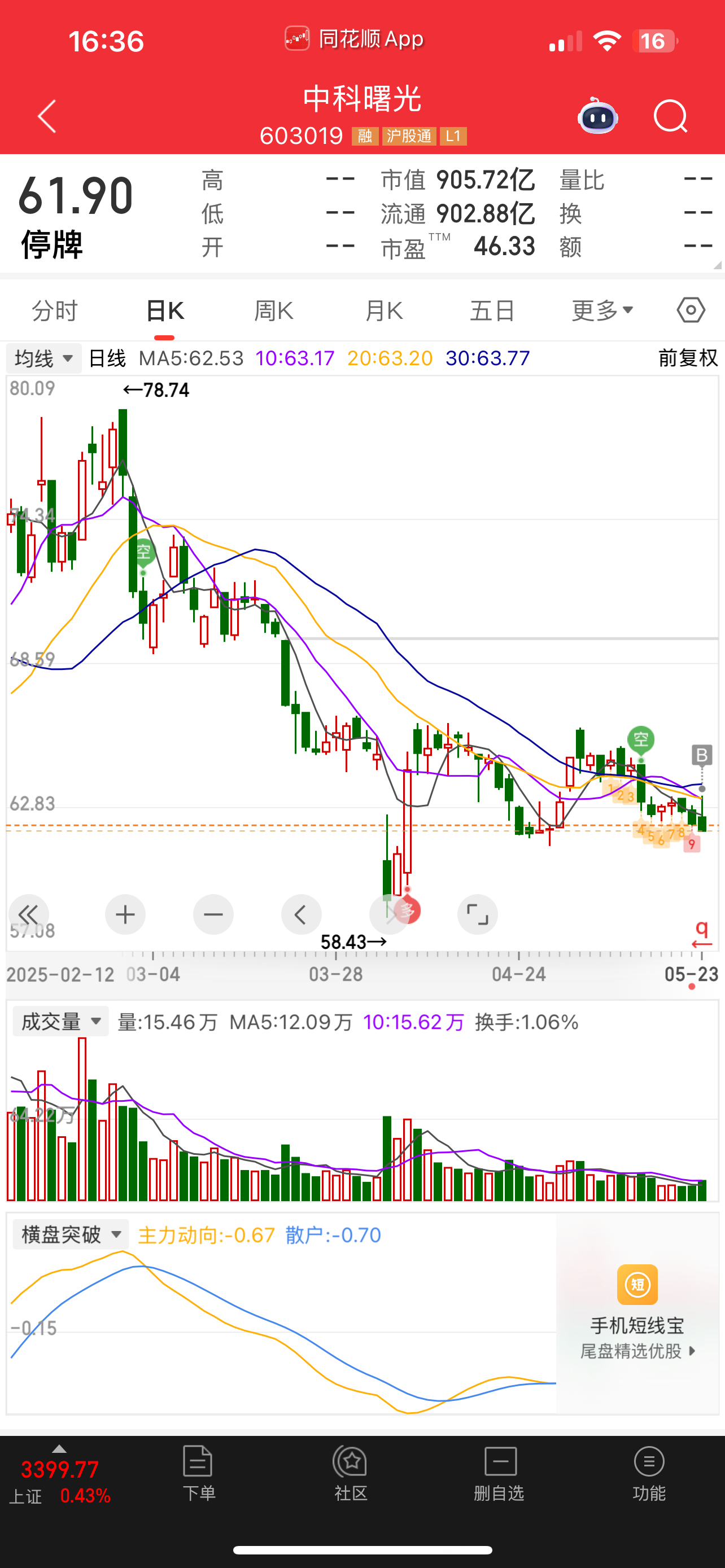Tap the L1 level badge
Screen dimensions: 725x1568
coord(453,135)
